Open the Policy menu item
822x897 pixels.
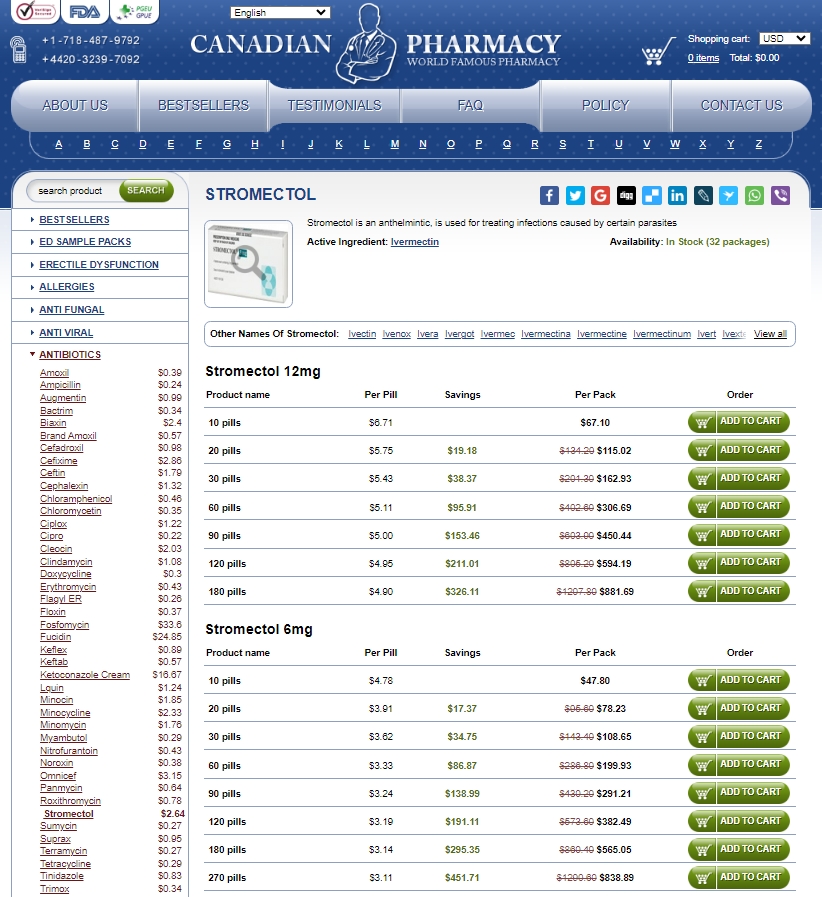(x=605, y=105)
